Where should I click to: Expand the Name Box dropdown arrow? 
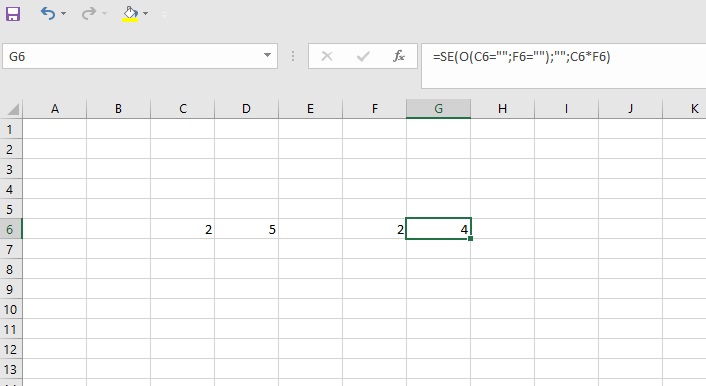267,55
